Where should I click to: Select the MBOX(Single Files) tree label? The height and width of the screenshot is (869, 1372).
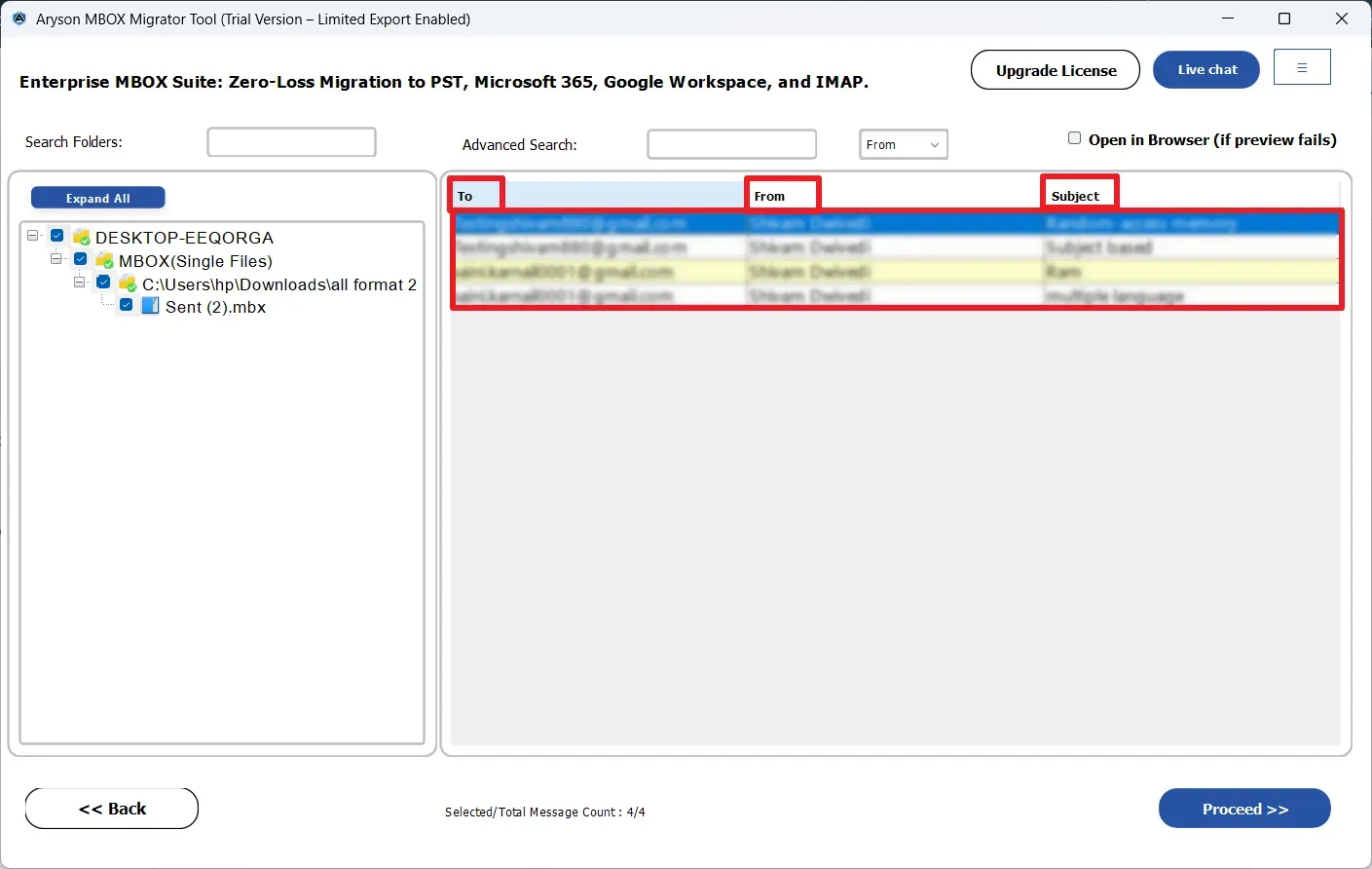click(x=196, y=261)
